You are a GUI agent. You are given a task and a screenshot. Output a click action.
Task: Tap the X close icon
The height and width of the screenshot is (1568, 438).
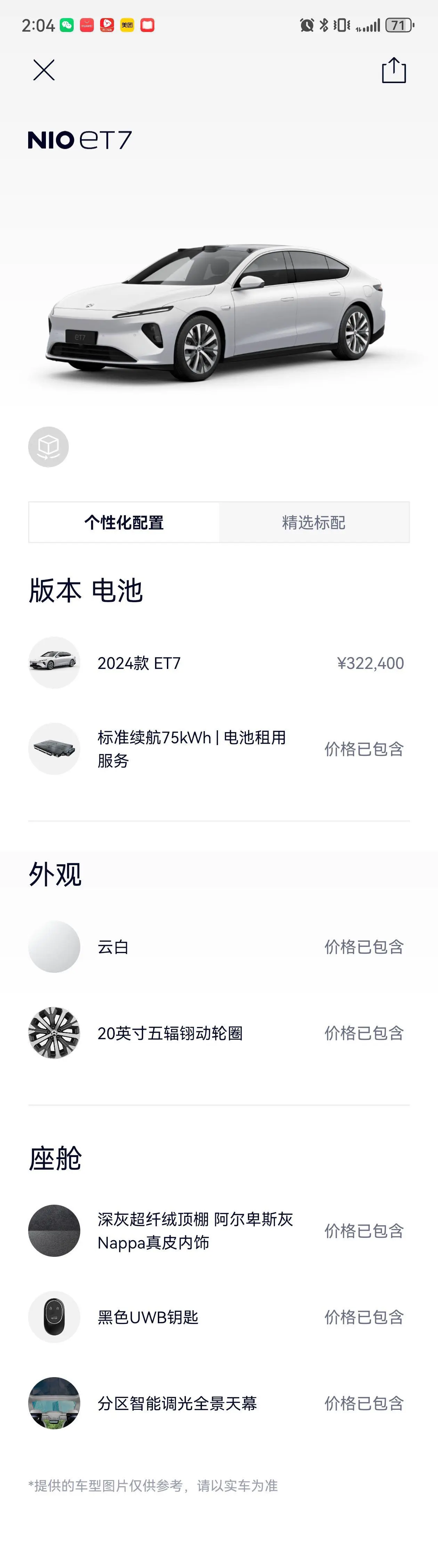point(44,70)
